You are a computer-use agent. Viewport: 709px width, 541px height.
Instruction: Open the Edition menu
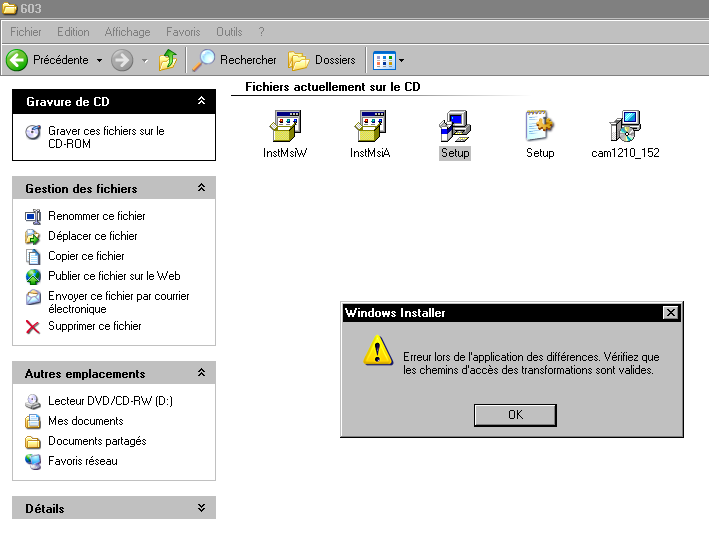73,32
